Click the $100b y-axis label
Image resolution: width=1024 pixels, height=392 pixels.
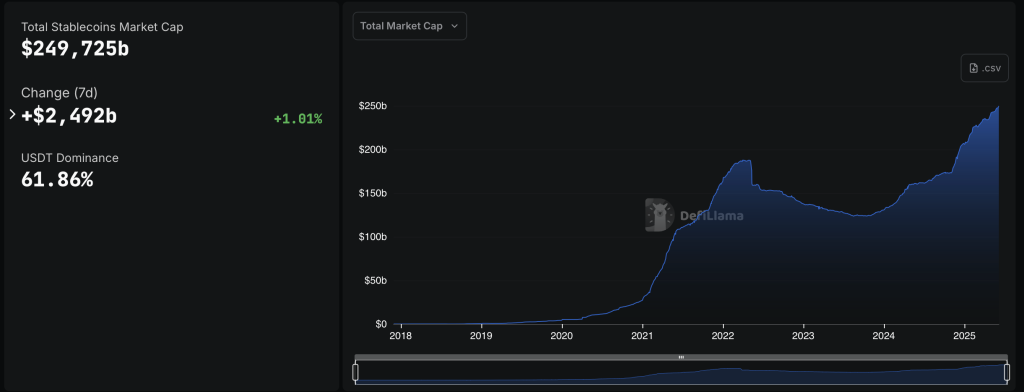(373, 237)
